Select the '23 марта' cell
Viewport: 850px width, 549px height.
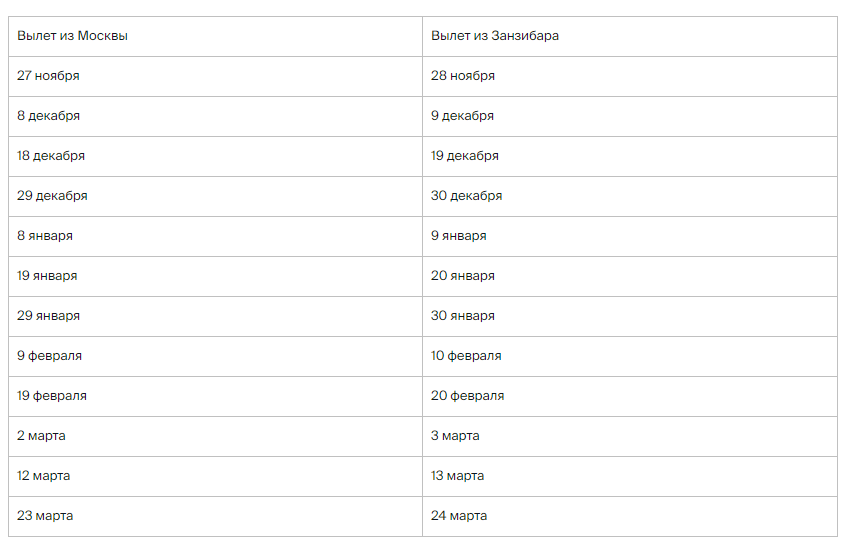pos(45,516)
